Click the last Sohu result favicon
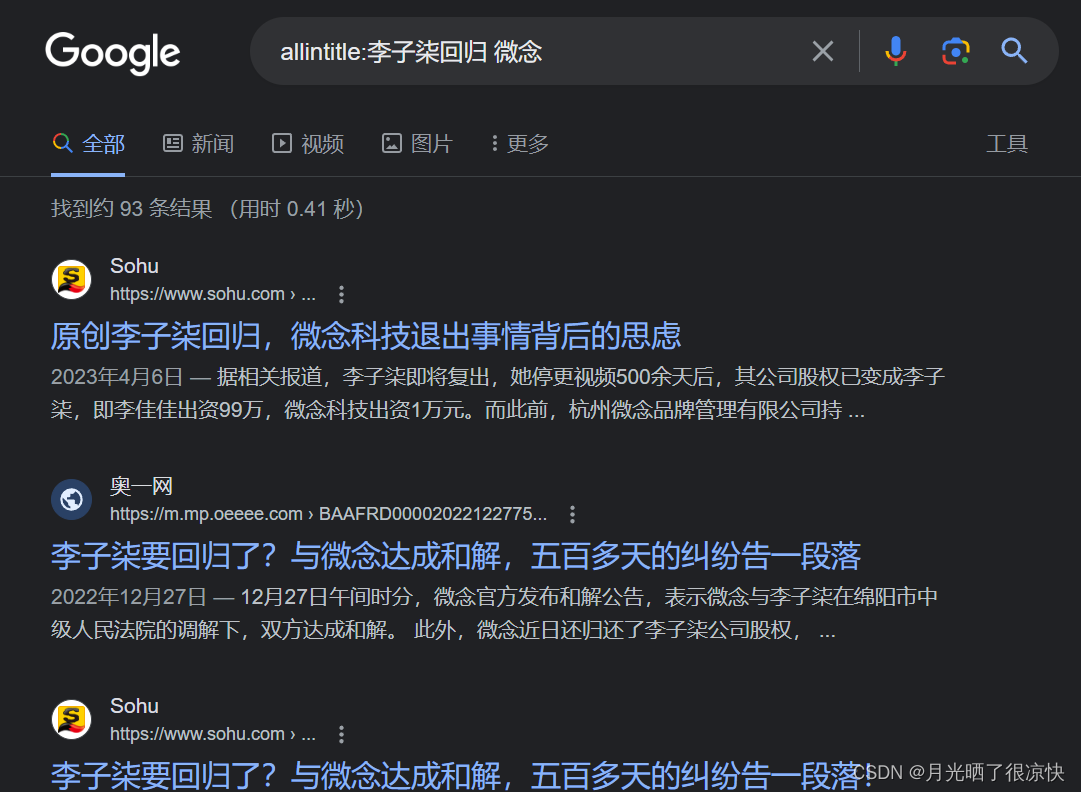This screenshot has width=1081, height=792. 72,720
